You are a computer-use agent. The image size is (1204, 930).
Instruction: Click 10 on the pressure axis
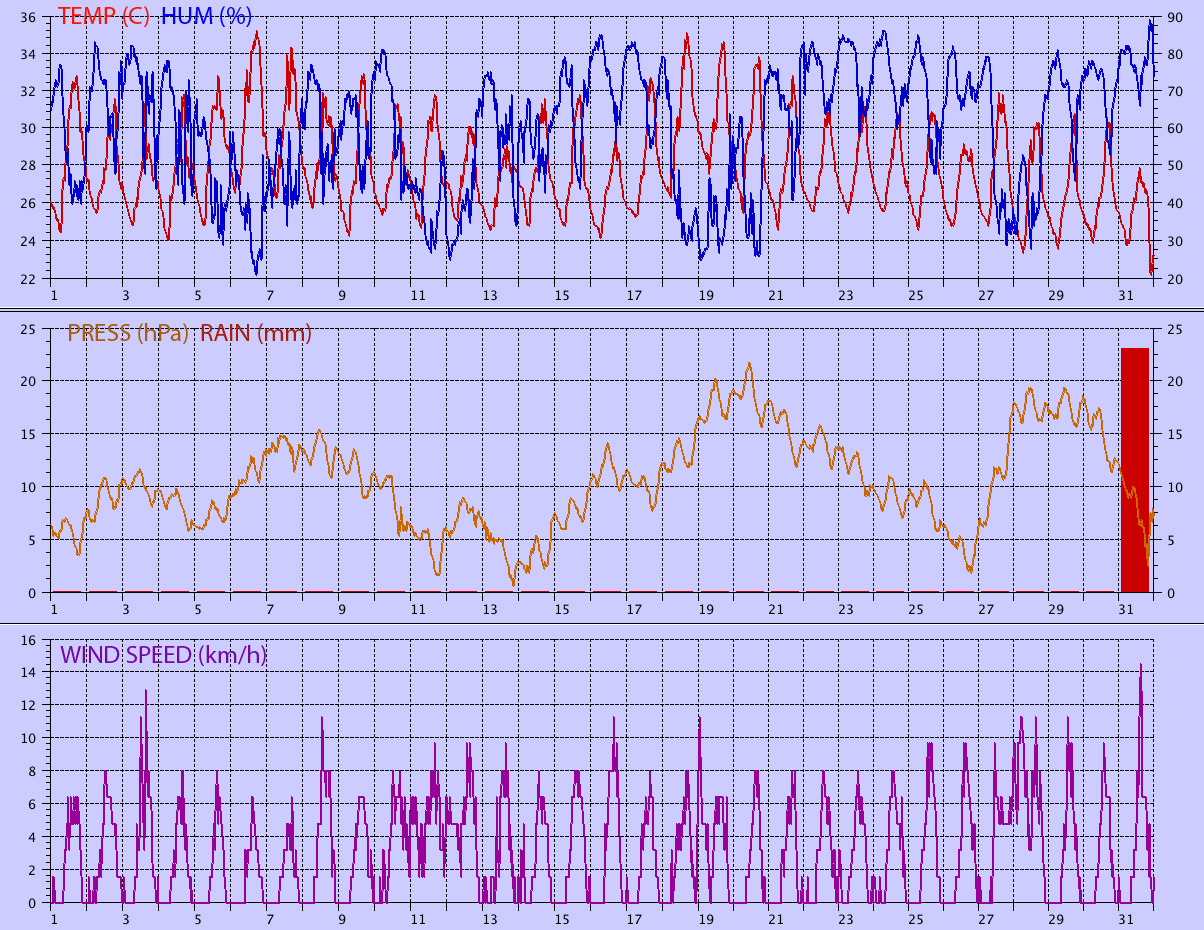click(28, 487)
